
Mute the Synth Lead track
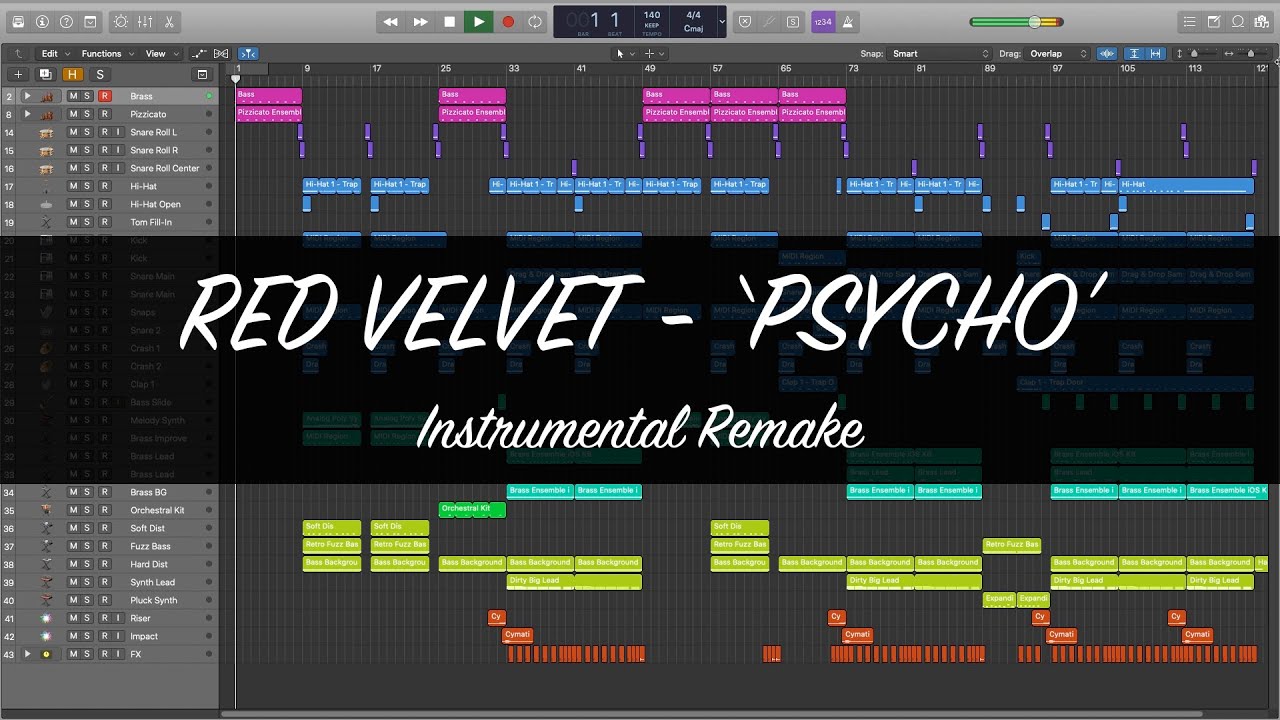tap(72, 582)
